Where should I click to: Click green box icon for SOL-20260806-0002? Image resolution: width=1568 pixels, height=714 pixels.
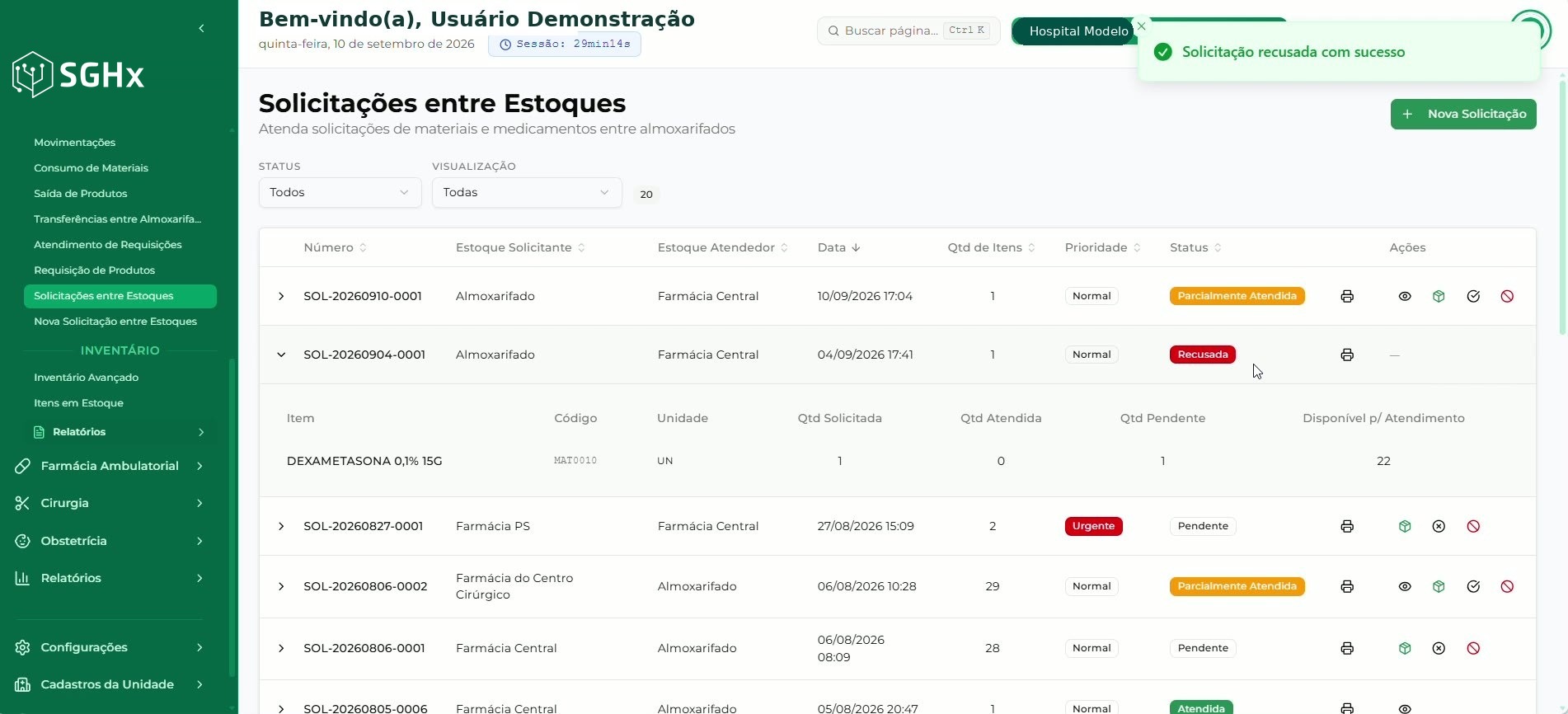[x=1439, y=586]
